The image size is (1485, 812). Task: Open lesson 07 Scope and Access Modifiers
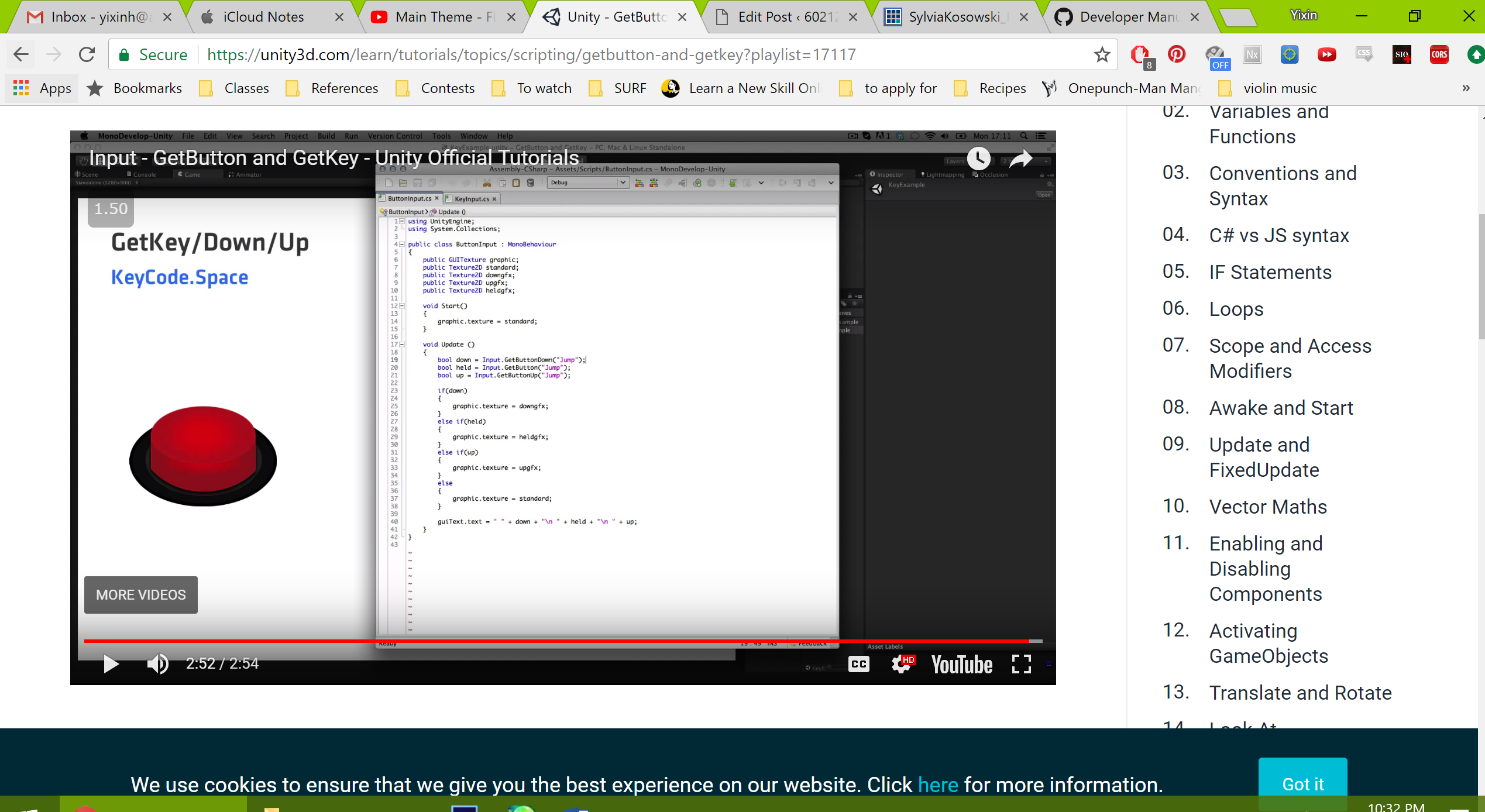[x=1290, y=358]
